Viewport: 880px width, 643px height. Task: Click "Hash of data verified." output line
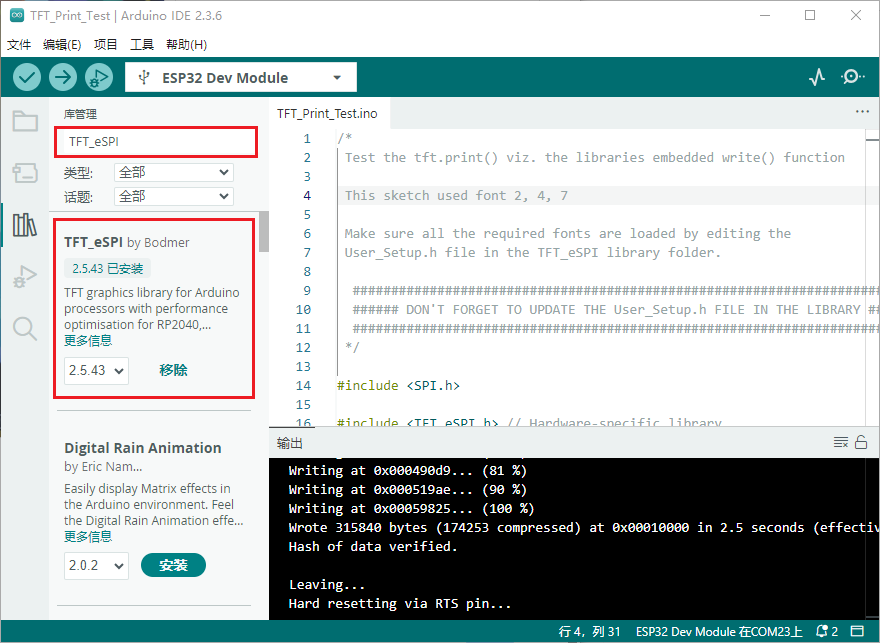click(373, 546)
